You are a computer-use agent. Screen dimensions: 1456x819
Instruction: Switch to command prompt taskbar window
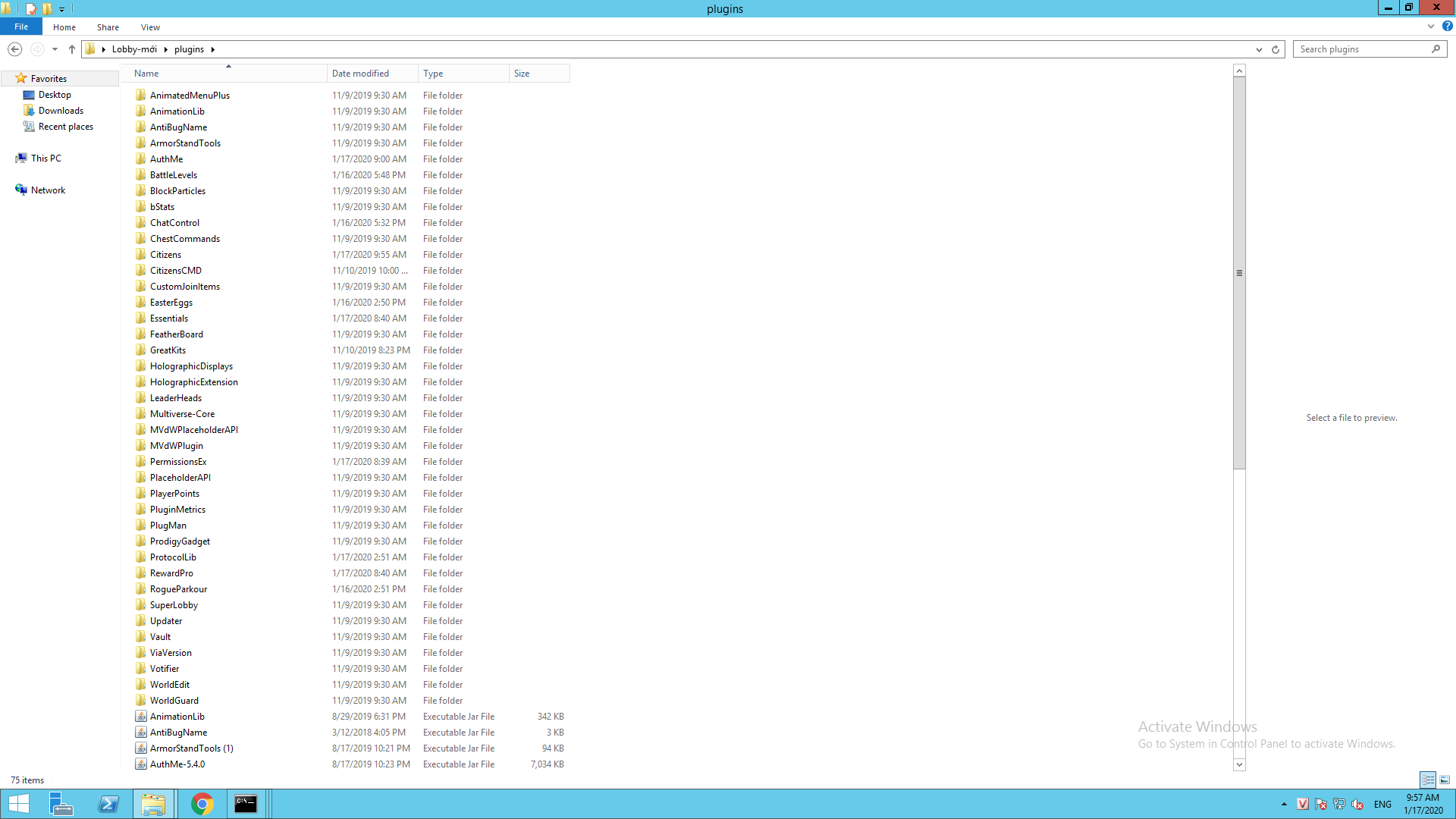[246, 804]
